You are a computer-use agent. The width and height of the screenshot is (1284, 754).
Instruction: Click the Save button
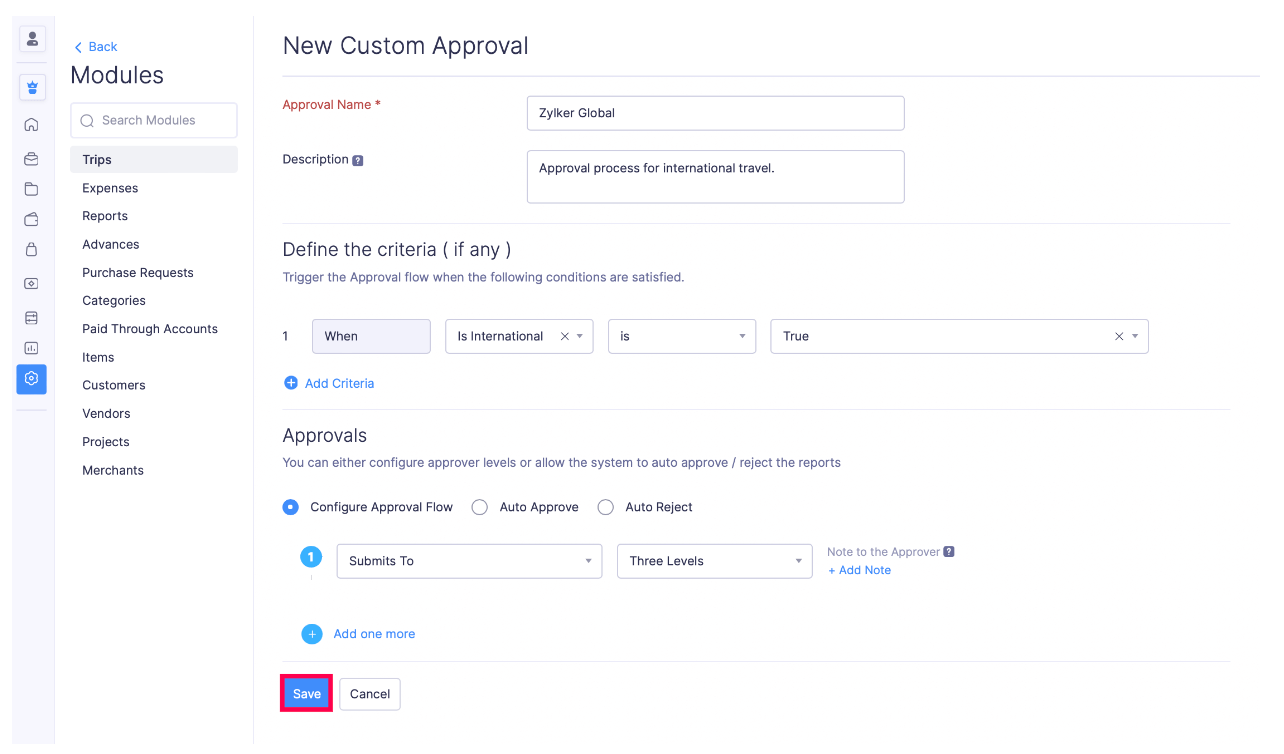[306, 693]
